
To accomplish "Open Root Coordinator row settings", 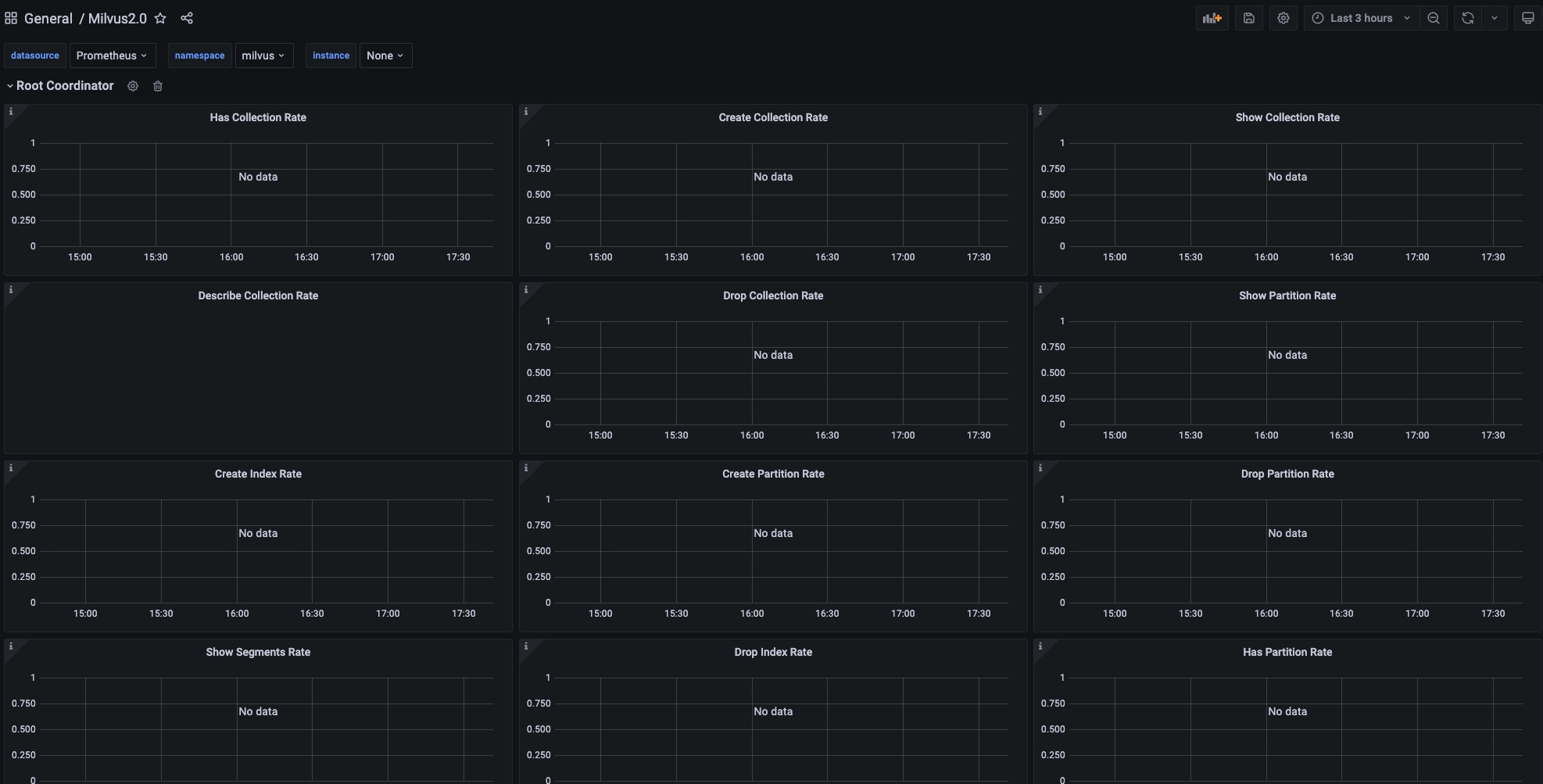I will [x=133, y=86].
